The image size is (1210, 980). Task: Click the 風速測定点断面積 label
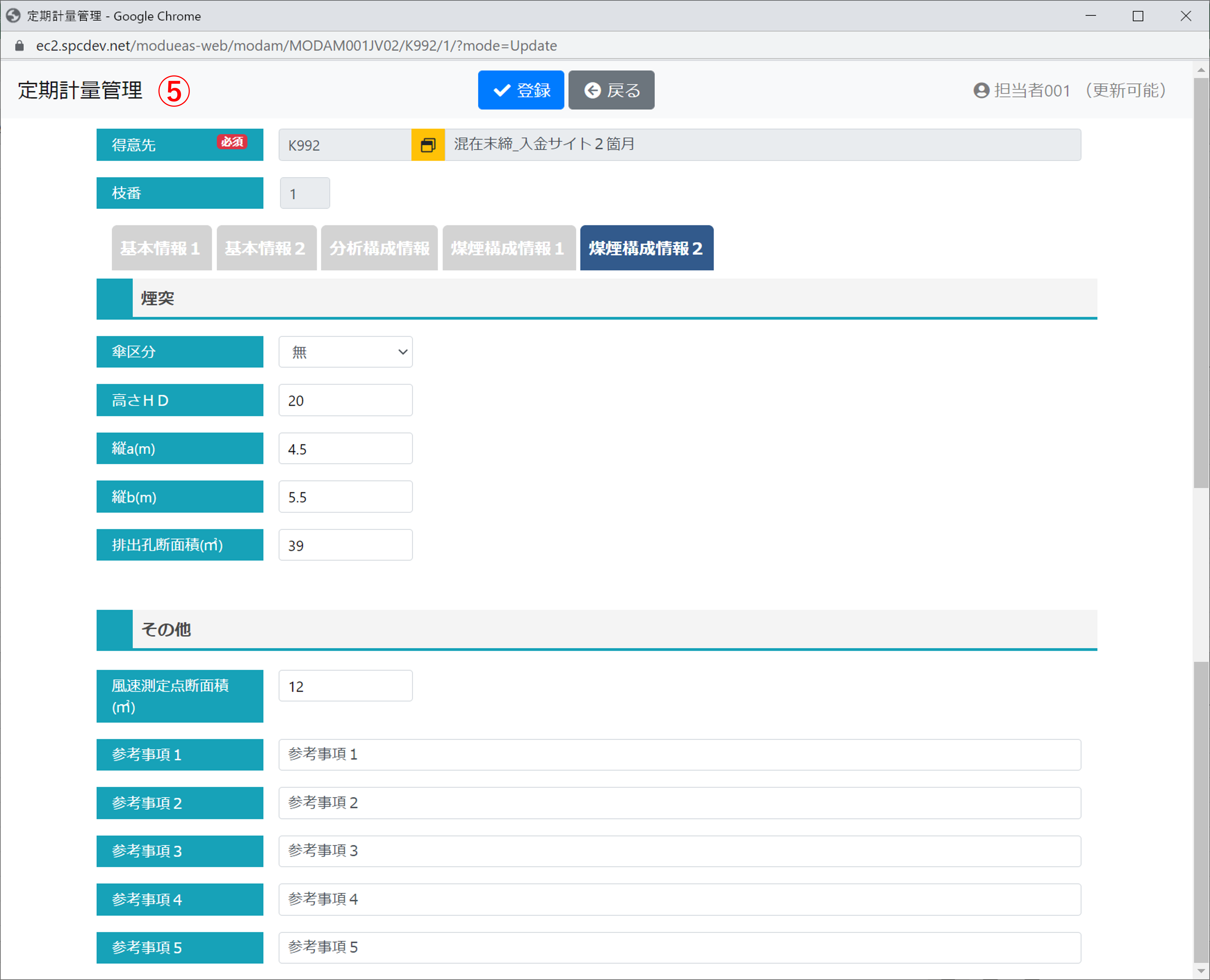pyautogui.click(x=179, y=696)
